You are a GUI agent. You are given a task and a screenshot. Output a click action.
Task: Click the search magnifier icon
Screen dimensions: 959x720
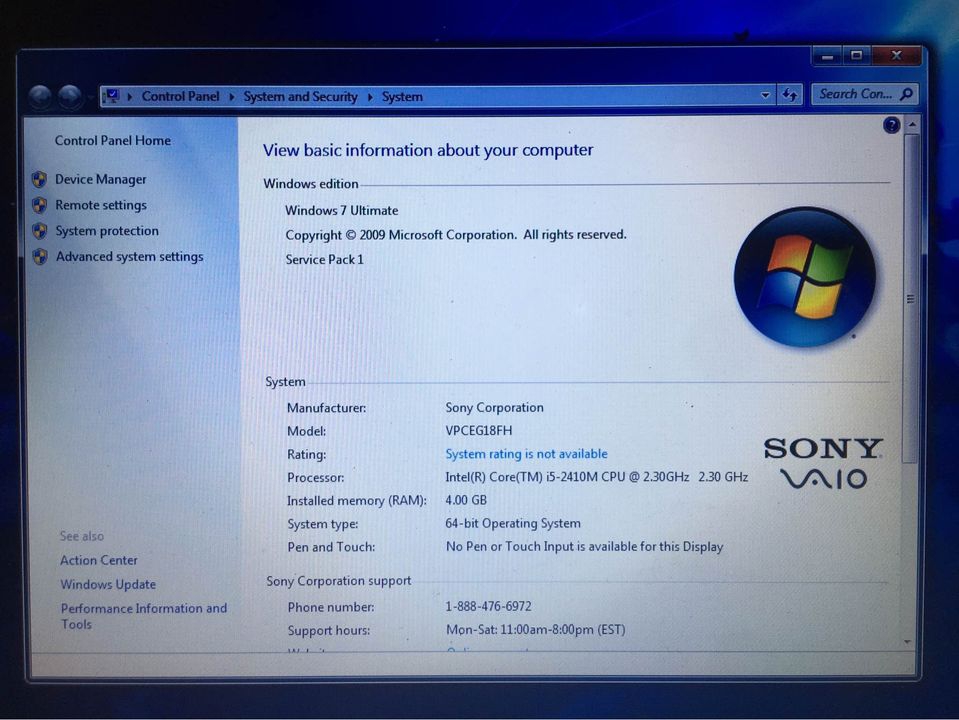pyautogui.click(x=907, y=94)
